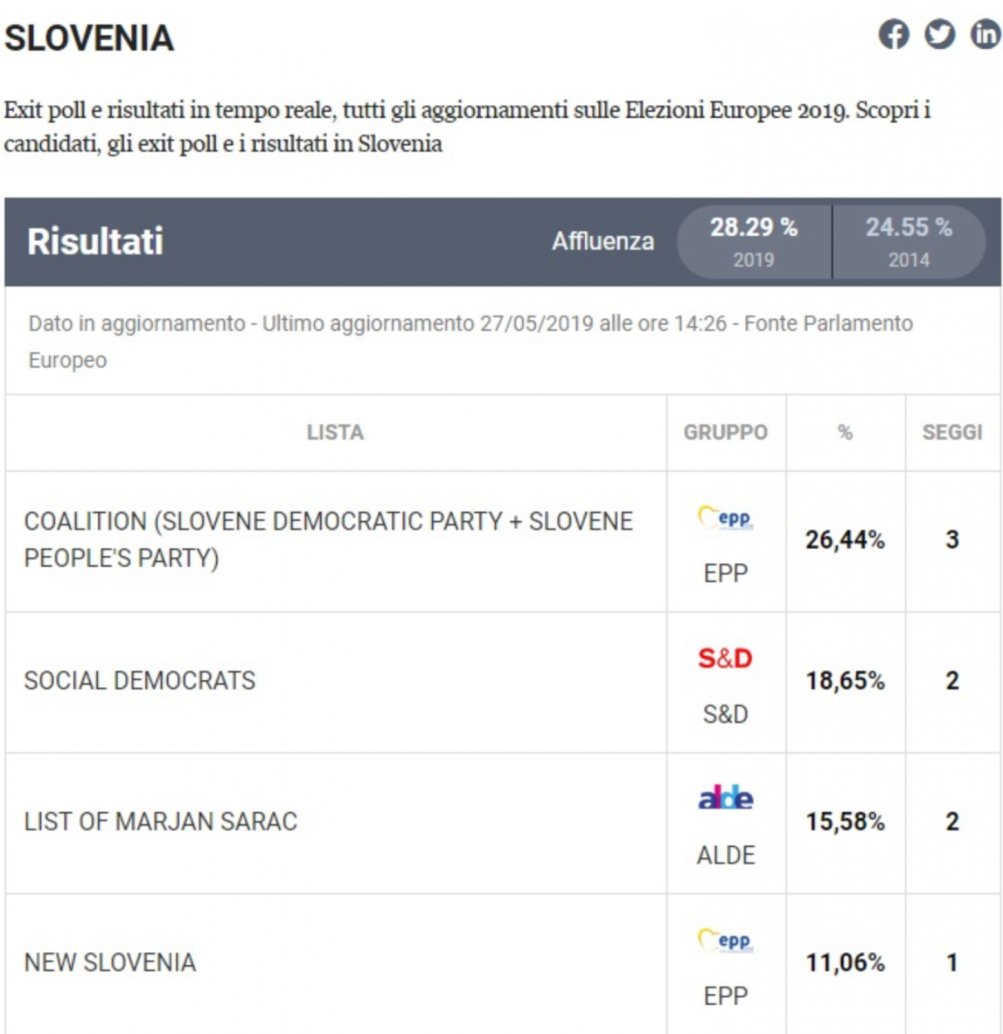This screenshot has height=1034, width=1003.
Task: Open the Social Democrats list entry
Action: (x=140, y=681)
